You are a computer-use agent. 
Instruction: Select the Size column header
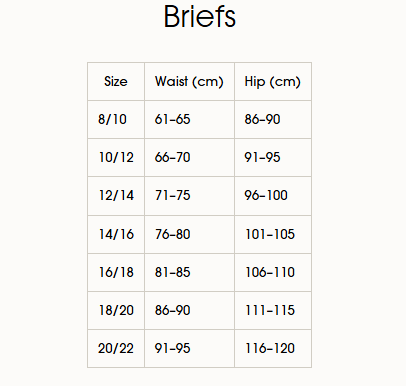(x=116, y=81)
